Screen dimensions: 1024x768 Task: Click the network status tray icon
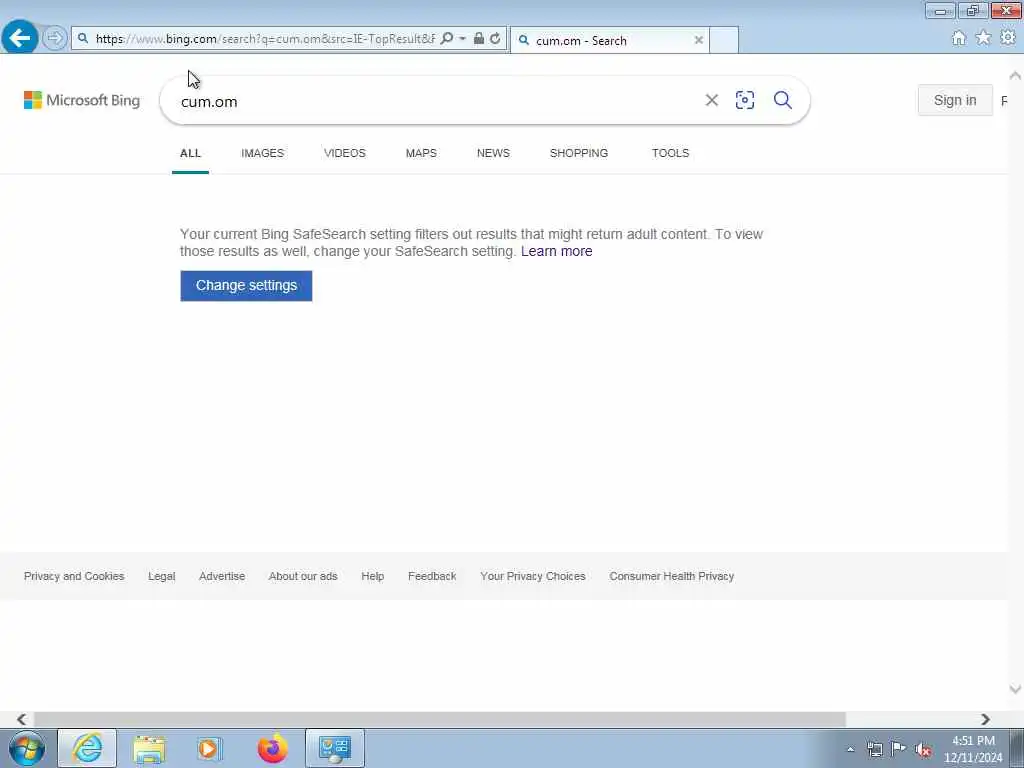coord(875,749)
